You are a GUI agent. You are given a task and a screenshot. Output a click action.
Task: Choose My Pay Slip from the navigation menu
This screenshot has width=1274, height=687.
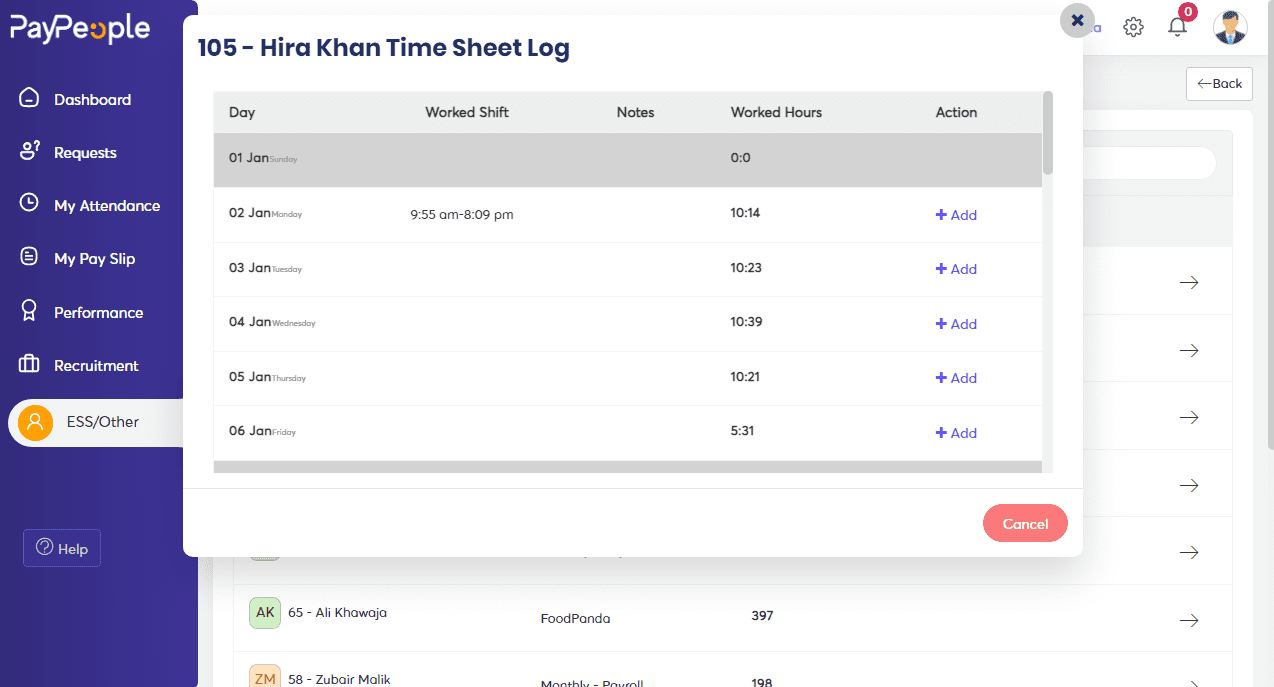[x=96, y=258]
